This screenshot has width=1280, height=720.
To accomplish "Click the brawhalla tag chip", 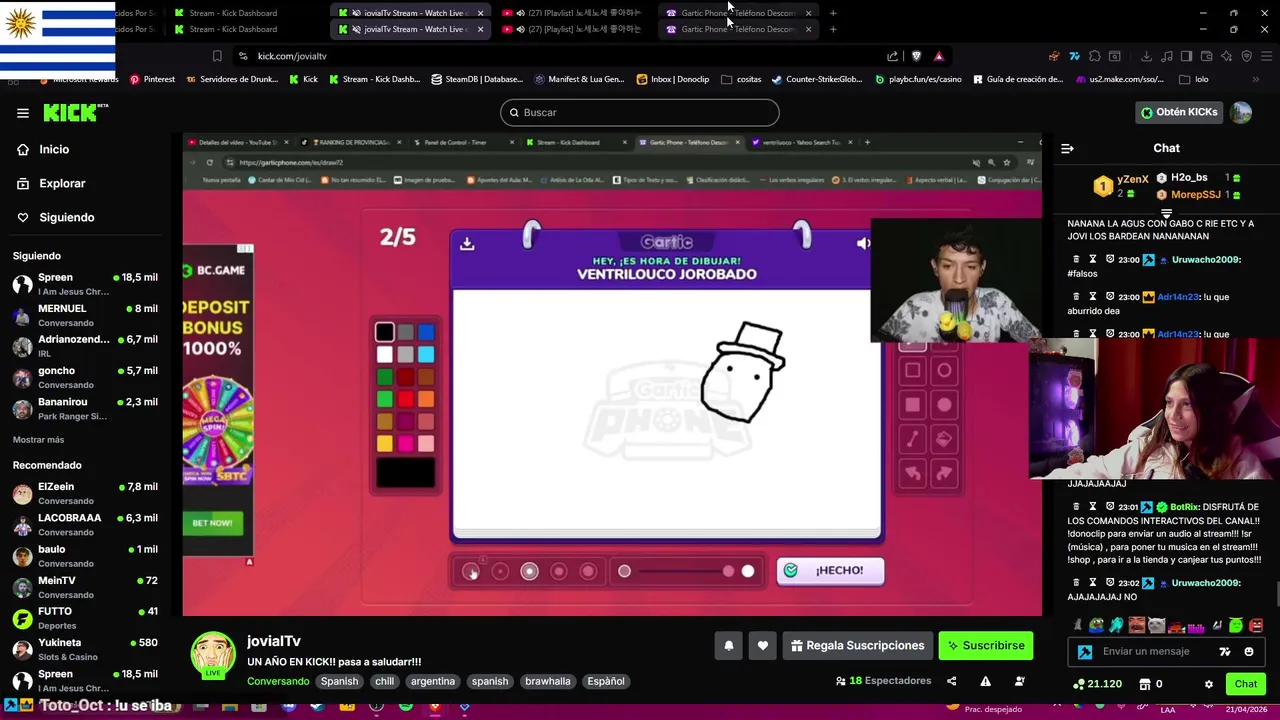I will (547, 681).
